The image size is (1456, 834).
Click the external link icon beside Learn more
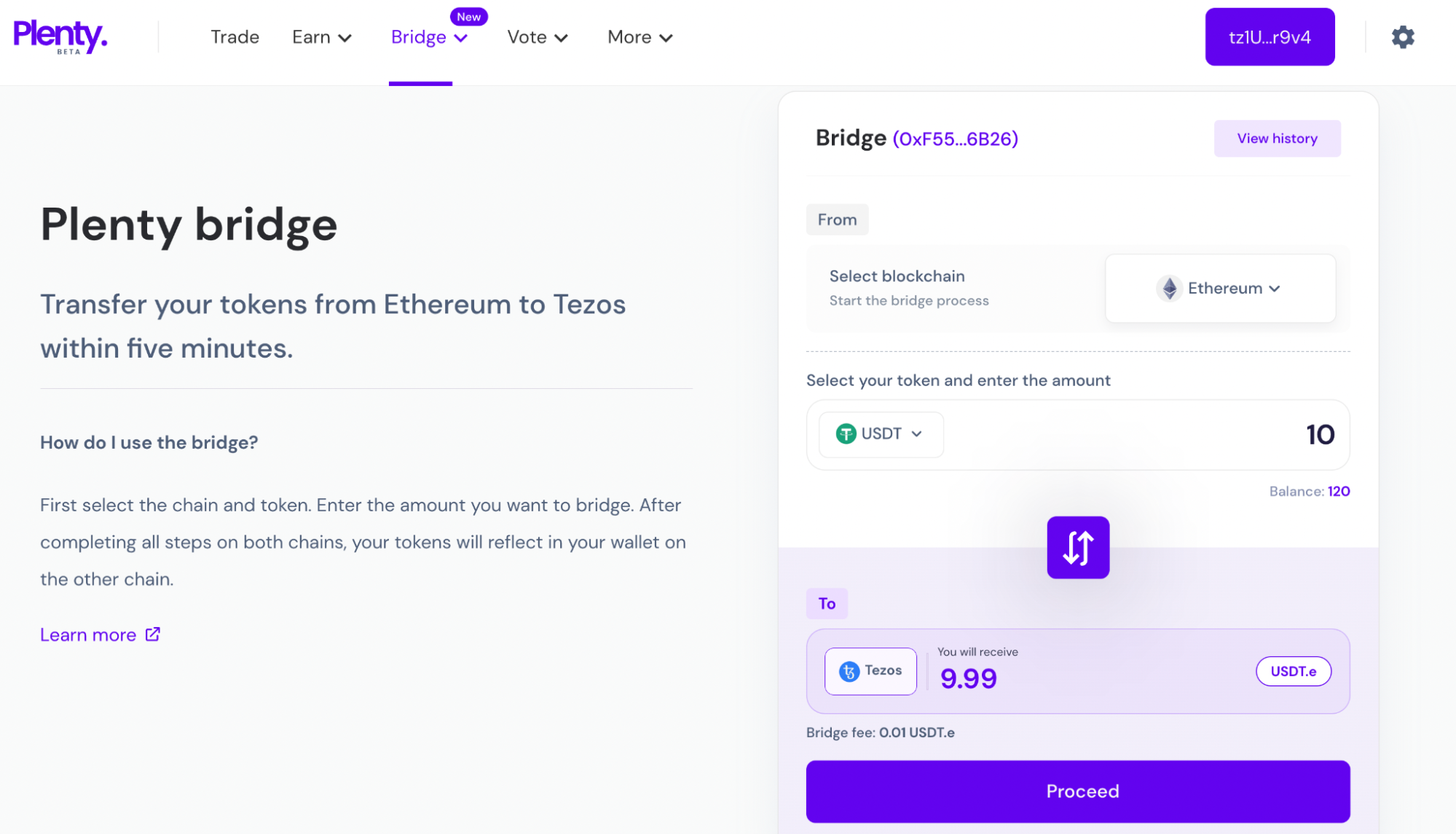pos(152,634)
